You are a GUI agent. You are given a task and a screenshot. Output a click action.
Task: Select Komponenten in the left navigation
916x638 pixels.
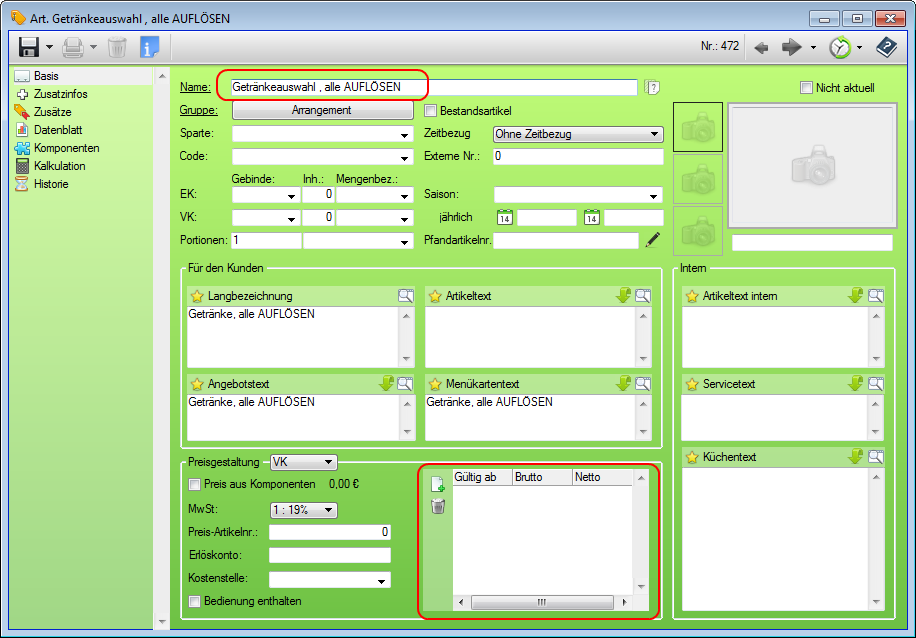point(66,148)
